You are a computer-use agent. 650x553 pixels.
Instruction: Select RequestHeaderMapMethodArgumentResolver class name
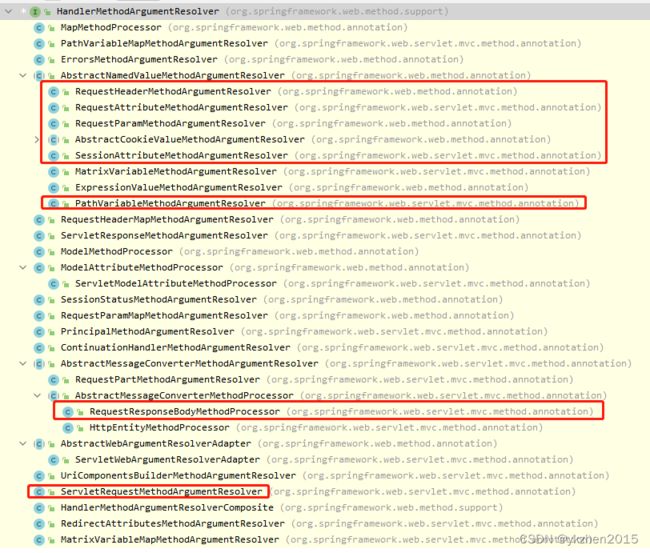[x=167, y=219]
